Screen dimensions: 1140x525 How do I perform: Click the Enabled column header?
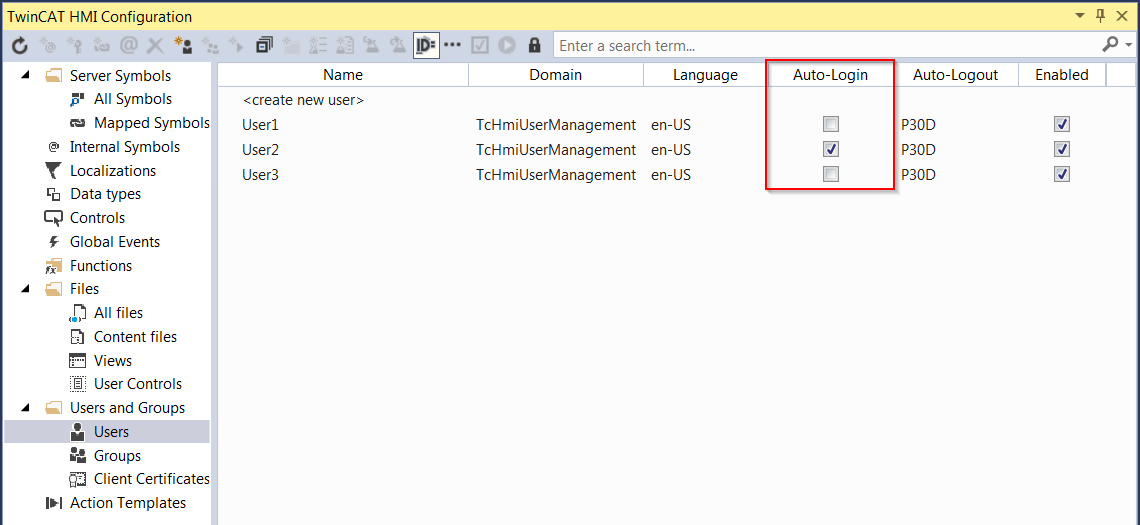[1061, 75]
